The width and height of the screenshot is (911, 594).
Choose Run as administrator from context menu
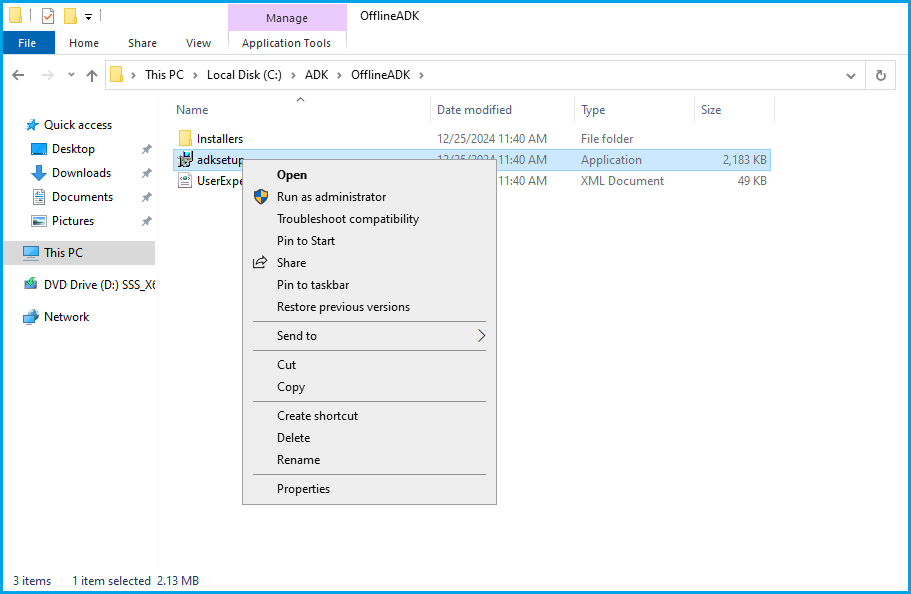pos(331,197)
